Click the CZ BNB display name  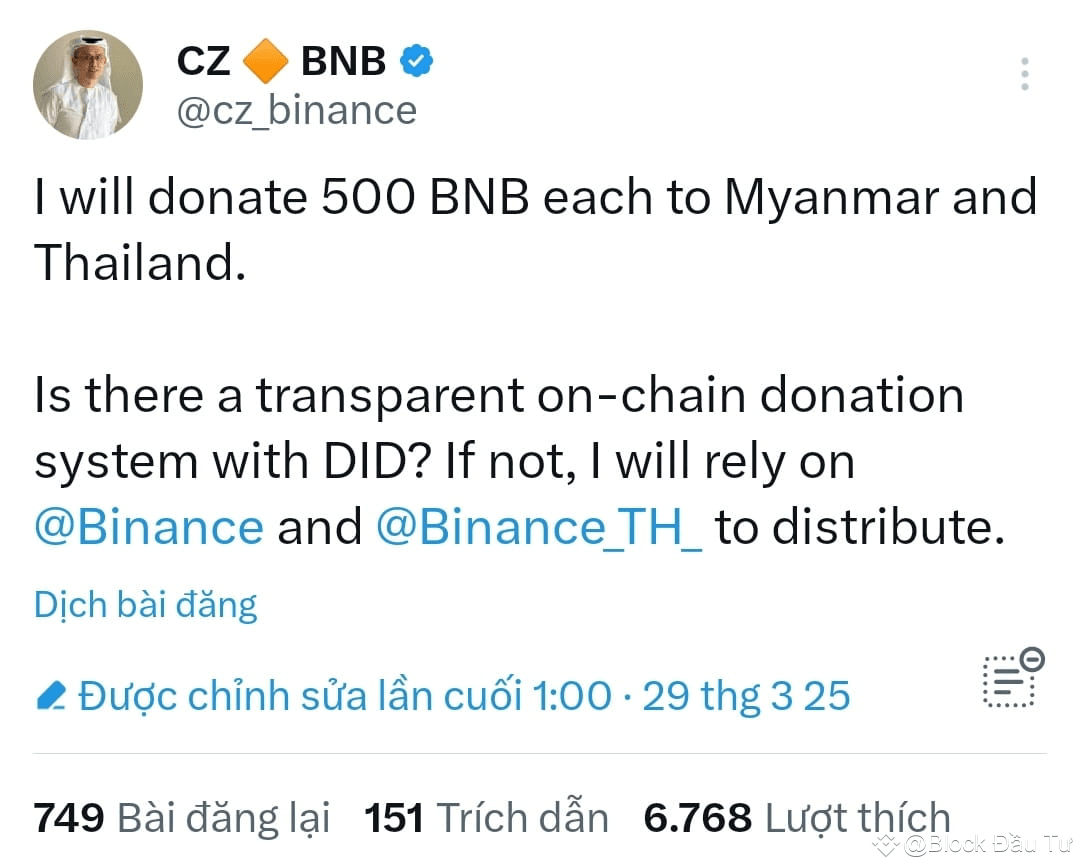pyautogui.click(x=280, y=60)
